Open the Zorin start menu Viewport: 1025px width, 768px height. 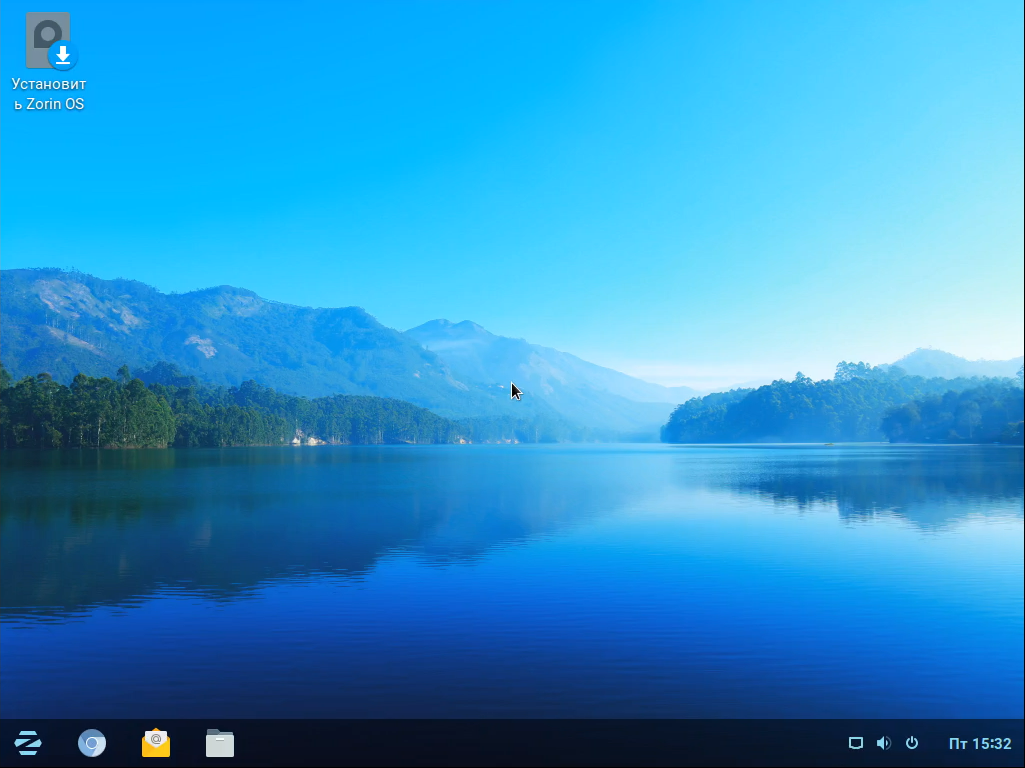coord(28,743)
